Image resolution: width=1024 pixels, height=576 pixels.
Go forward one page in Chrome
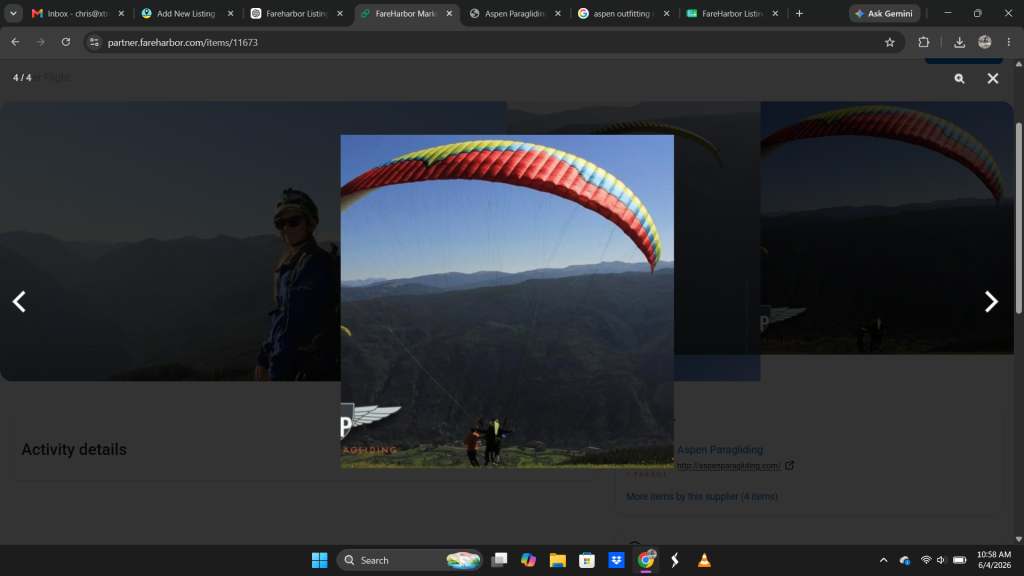click(x=40, y=42)
